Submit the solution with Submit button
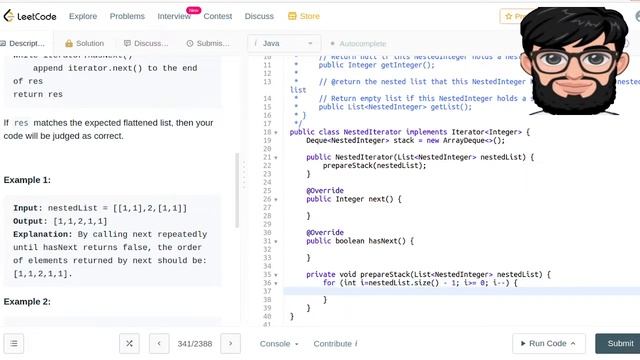This screenshot has height=360, width=640. point(618,344)
